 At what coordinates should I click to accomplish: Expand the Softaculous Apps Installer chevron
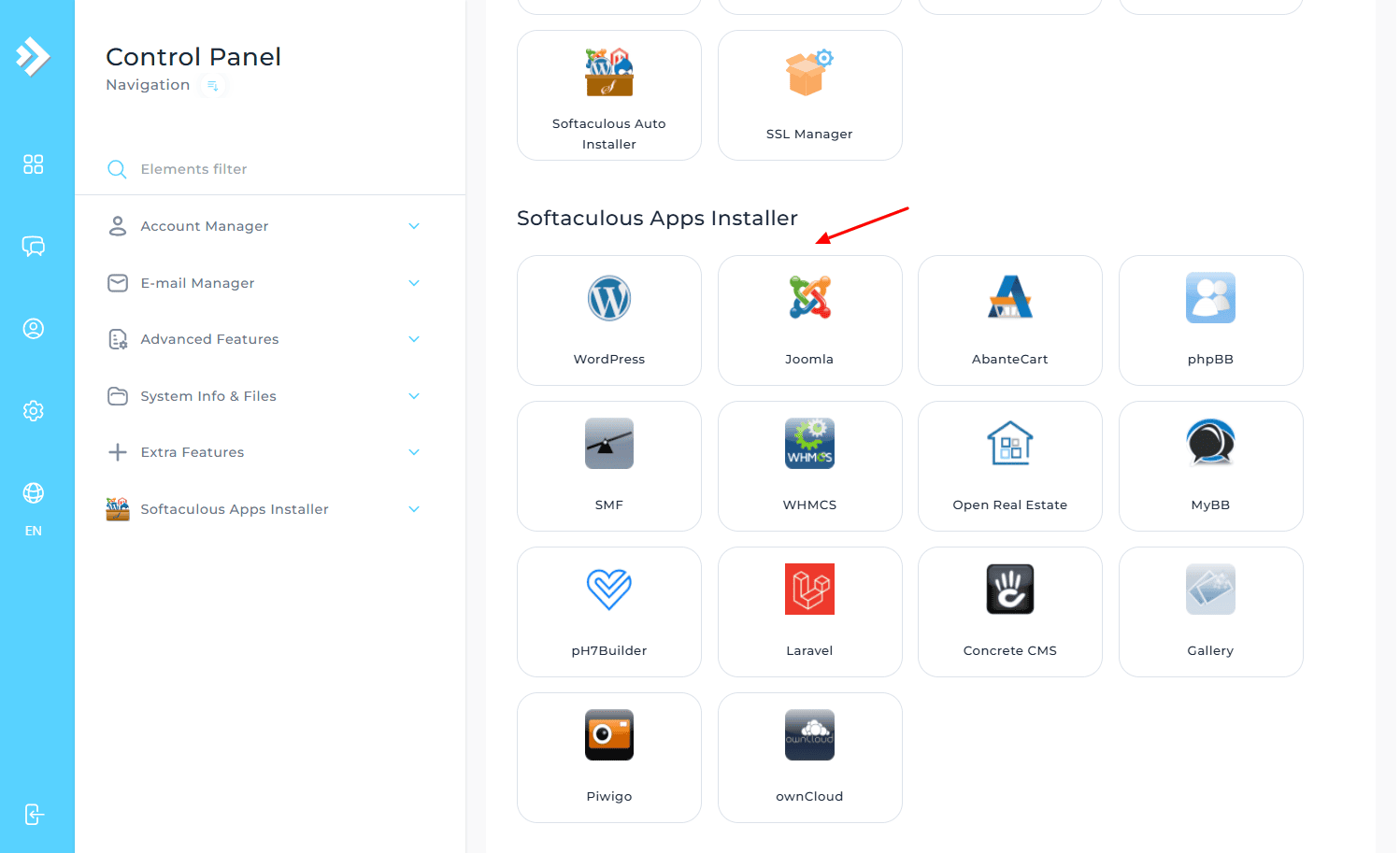pos(414,509)
